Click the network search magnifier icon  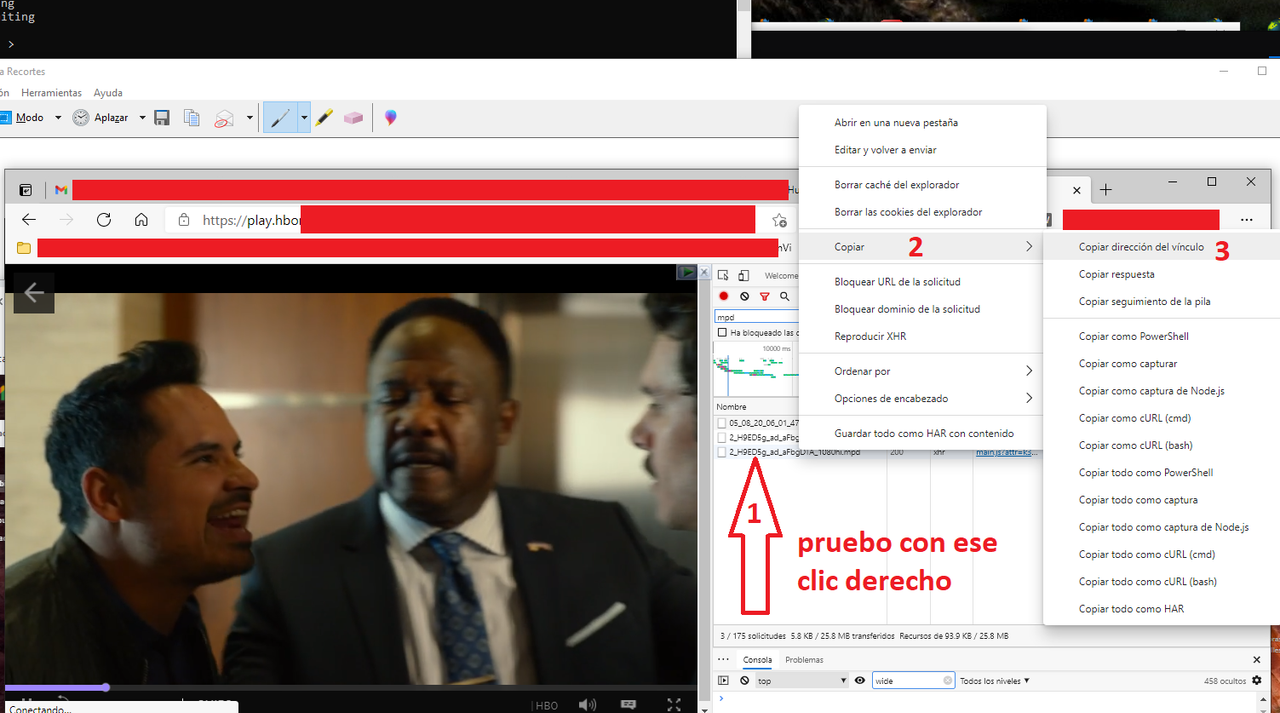(x=785, y=297)
